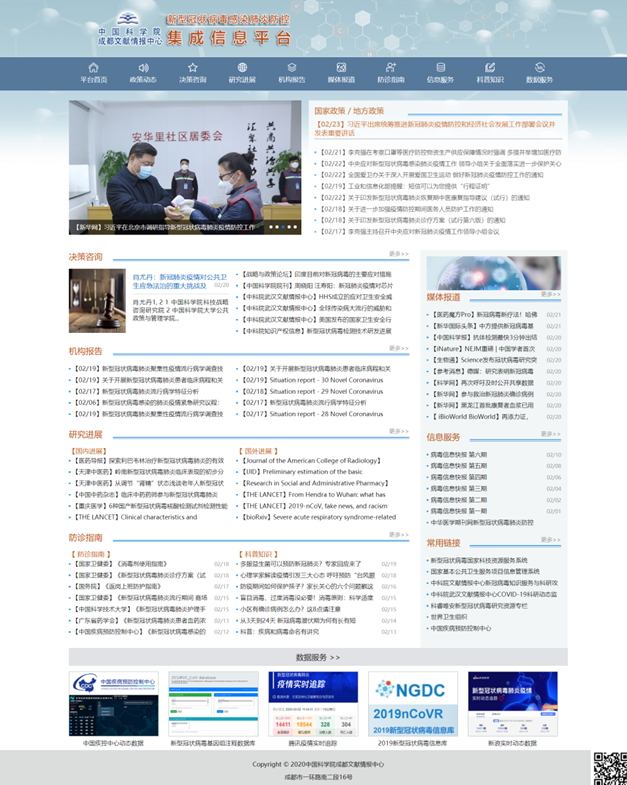
Task: Click the NGDC 2019nCoVR database thumbnail
Action: pyautogui.click(x=413, y=704)
